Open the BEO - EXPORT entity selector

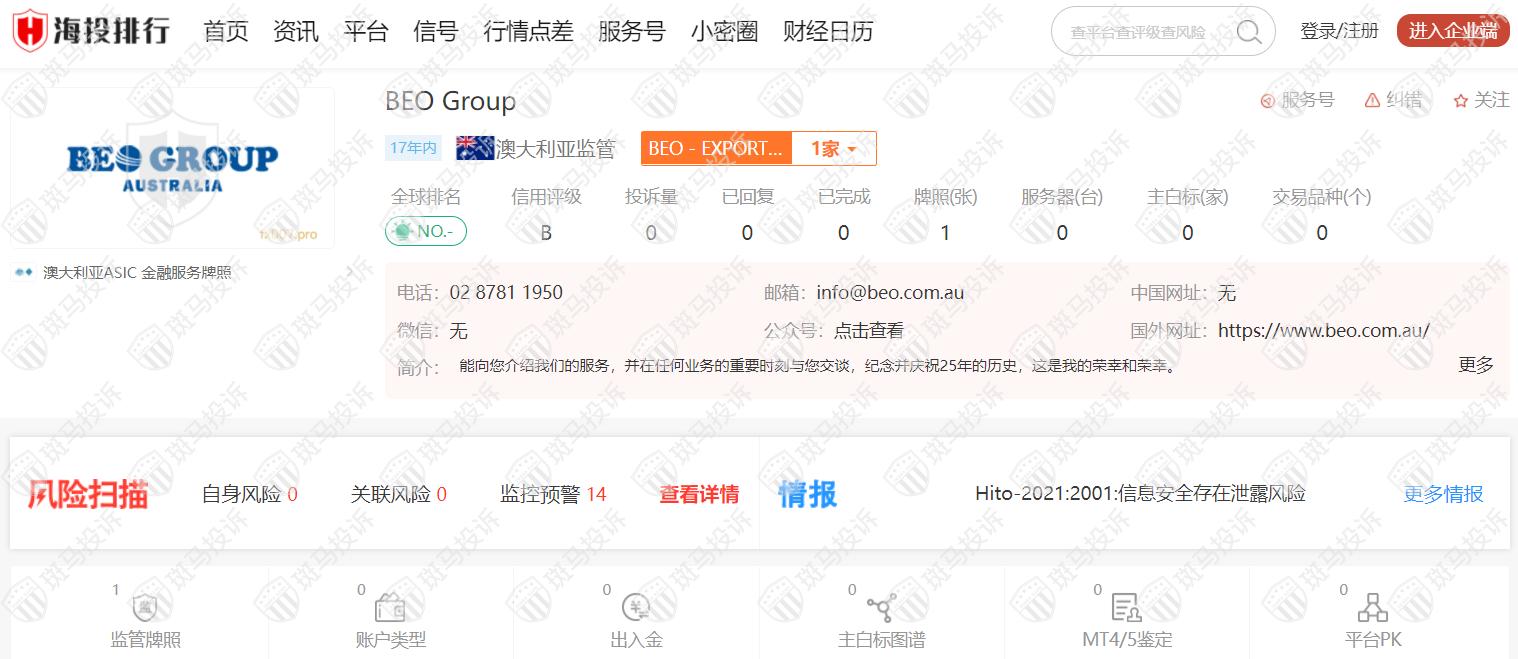[715, 149]
